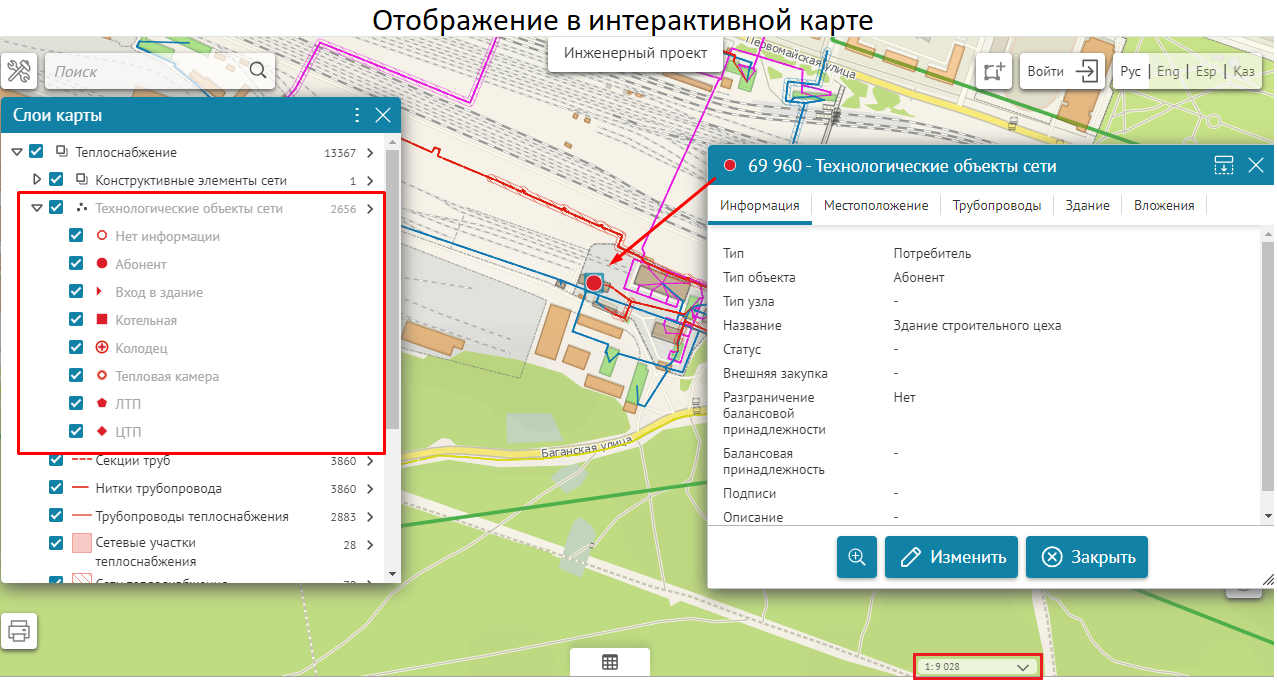Collapse the Теплоснабжение layer group
The height and width of the screenshot is (680, 1277).
[16, 152]
